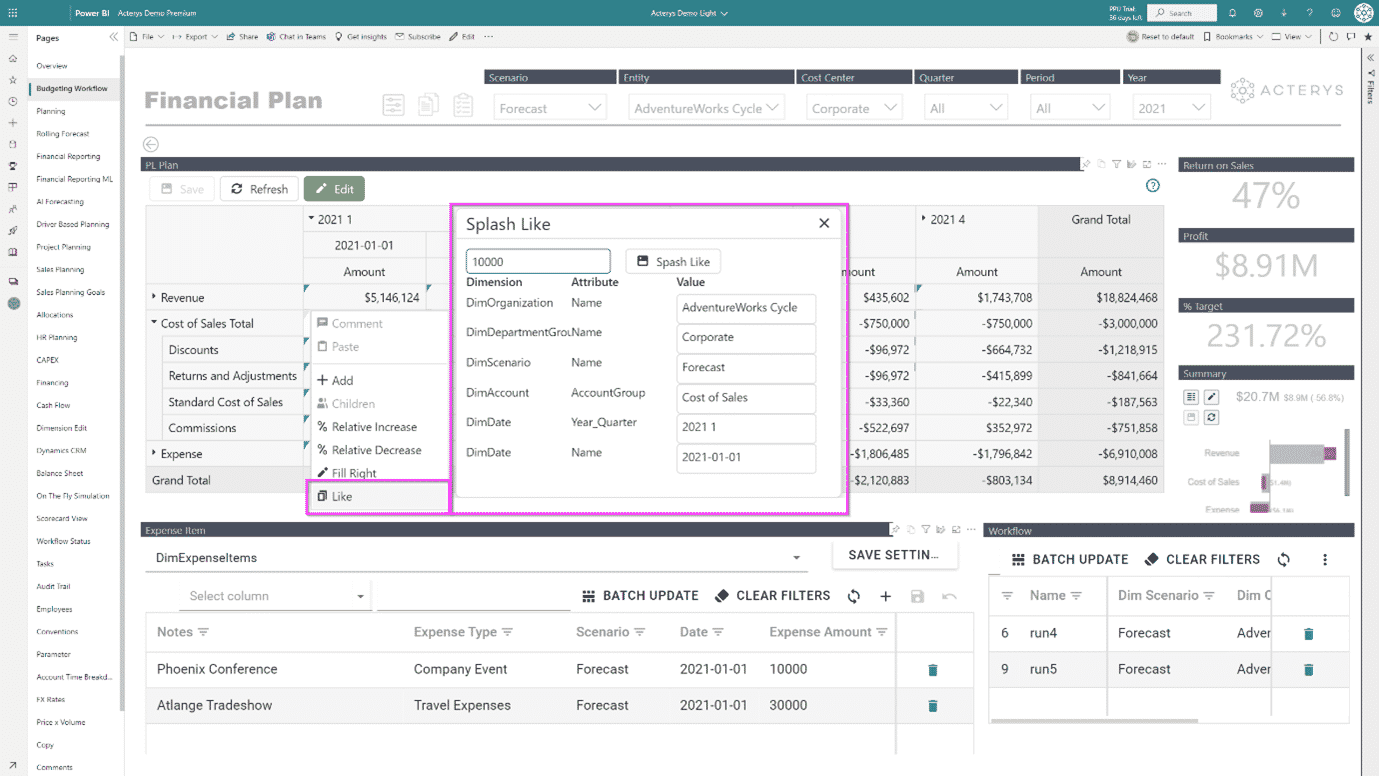Click Expense Item BATCH UPDATE
This screenshot has width=1379, height=776.
tap(641, 596)
